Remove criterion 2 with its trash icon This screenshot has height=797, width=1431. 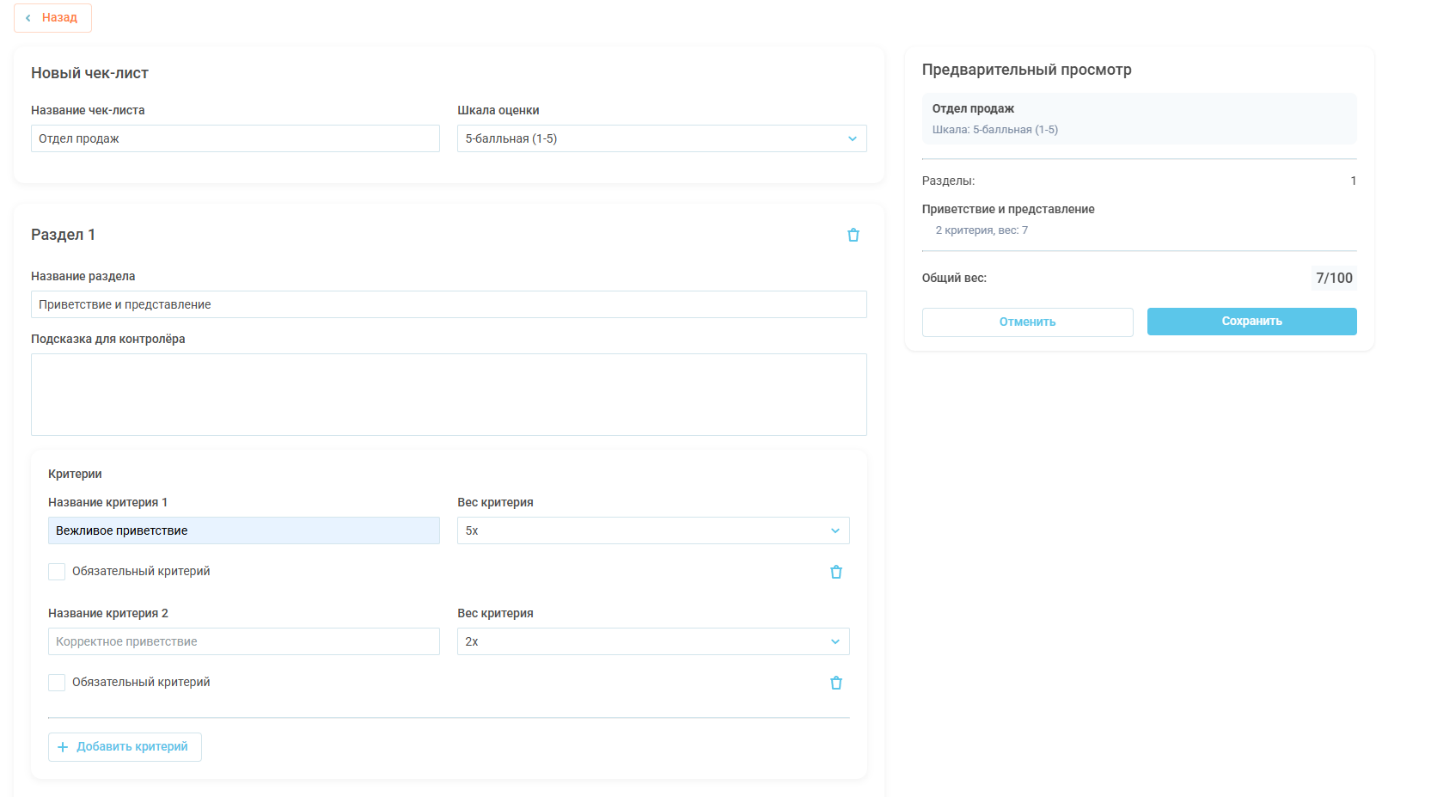(836, 683)
